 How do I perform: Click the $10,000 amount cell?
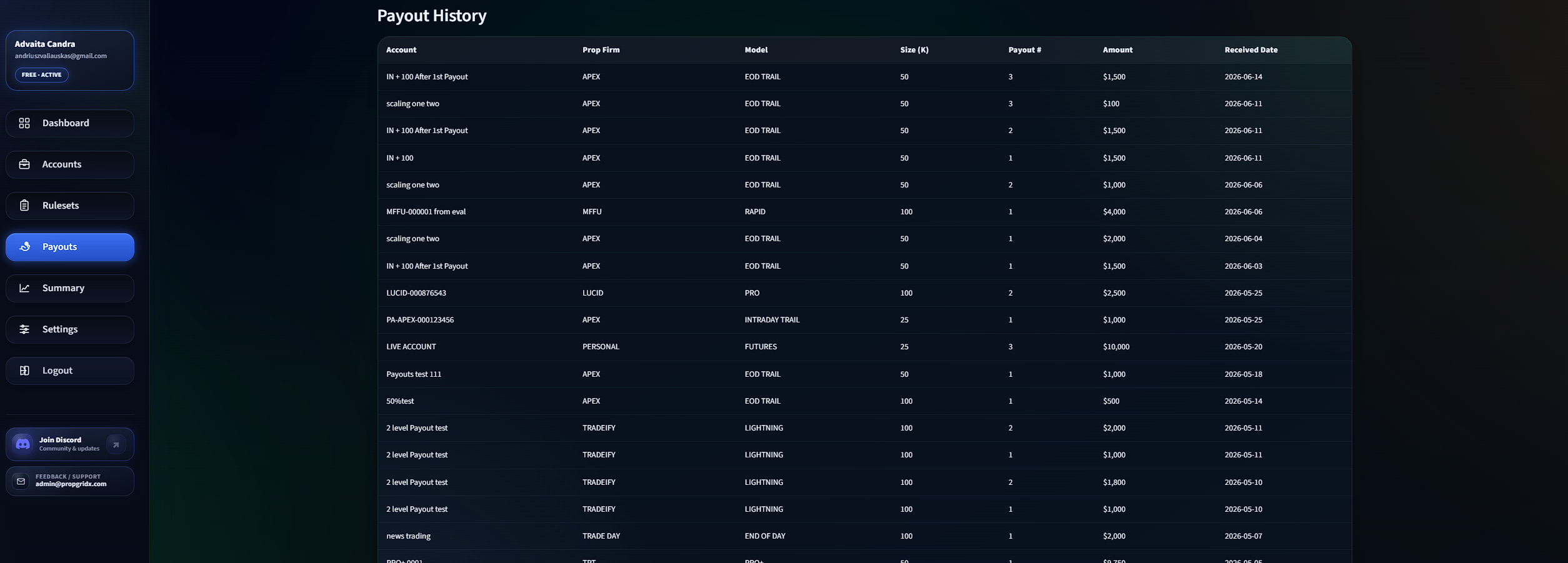click(1116, 347)
